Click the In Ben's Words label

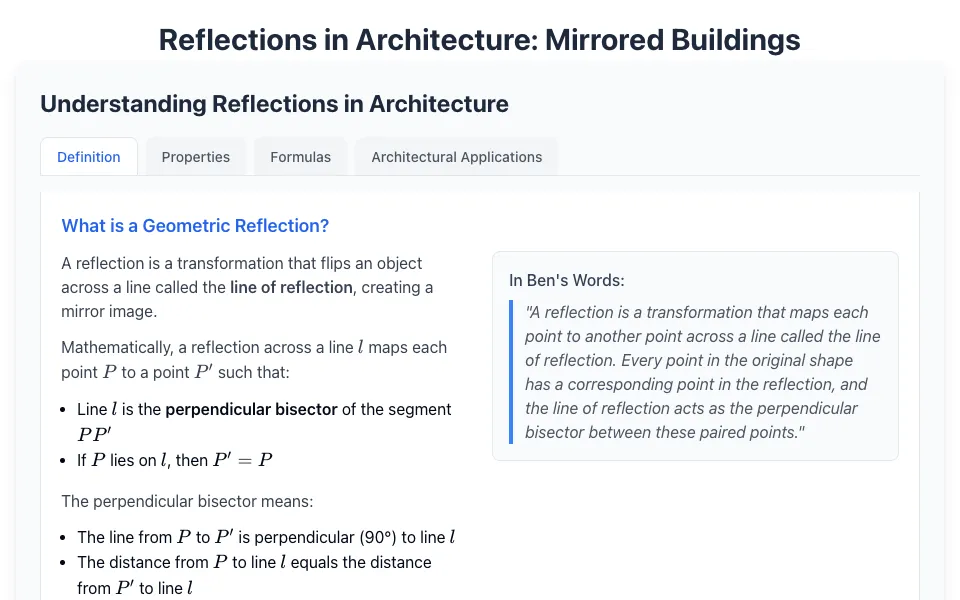pos(566,280)
